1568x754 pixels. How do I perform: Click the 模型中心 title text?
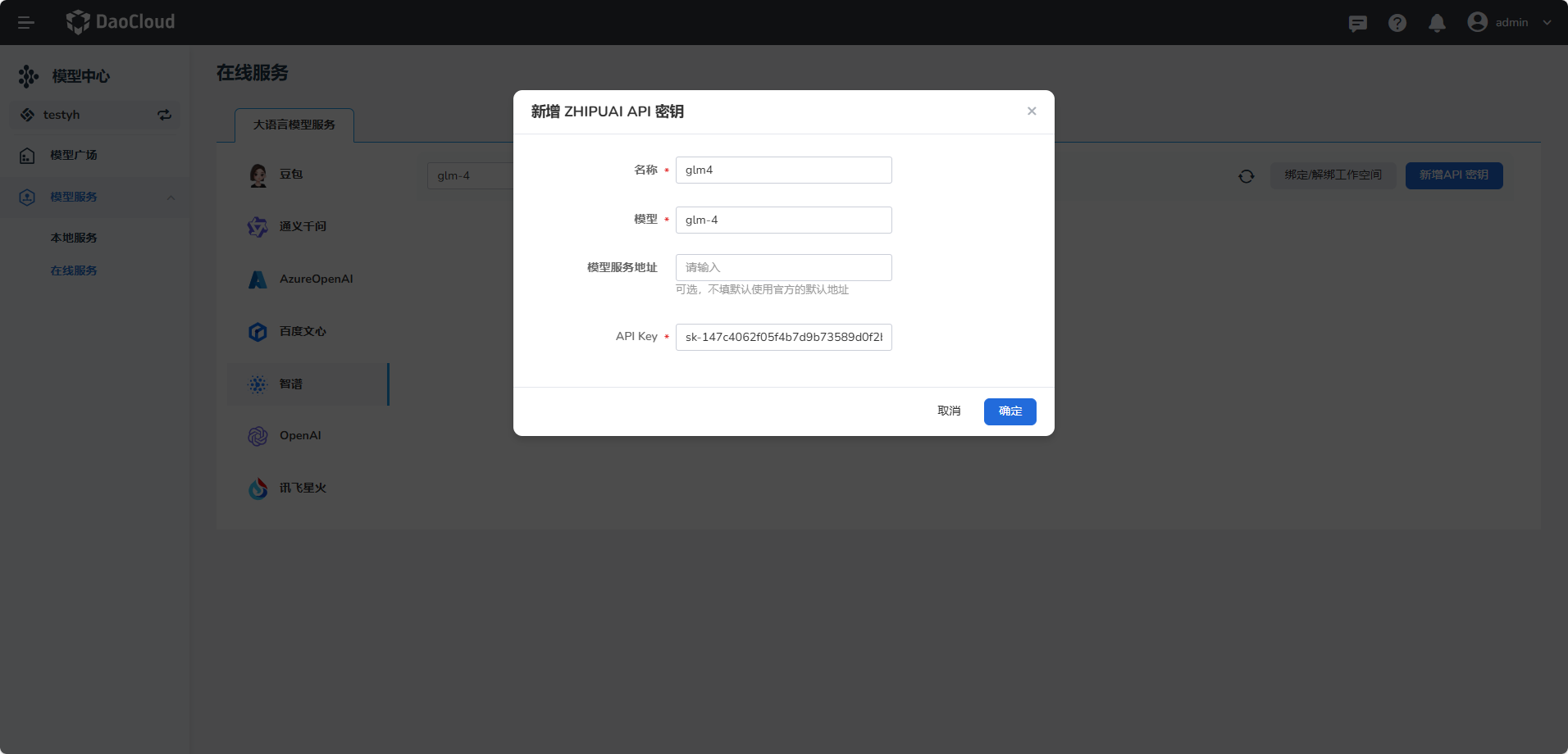tap(80, 76)
